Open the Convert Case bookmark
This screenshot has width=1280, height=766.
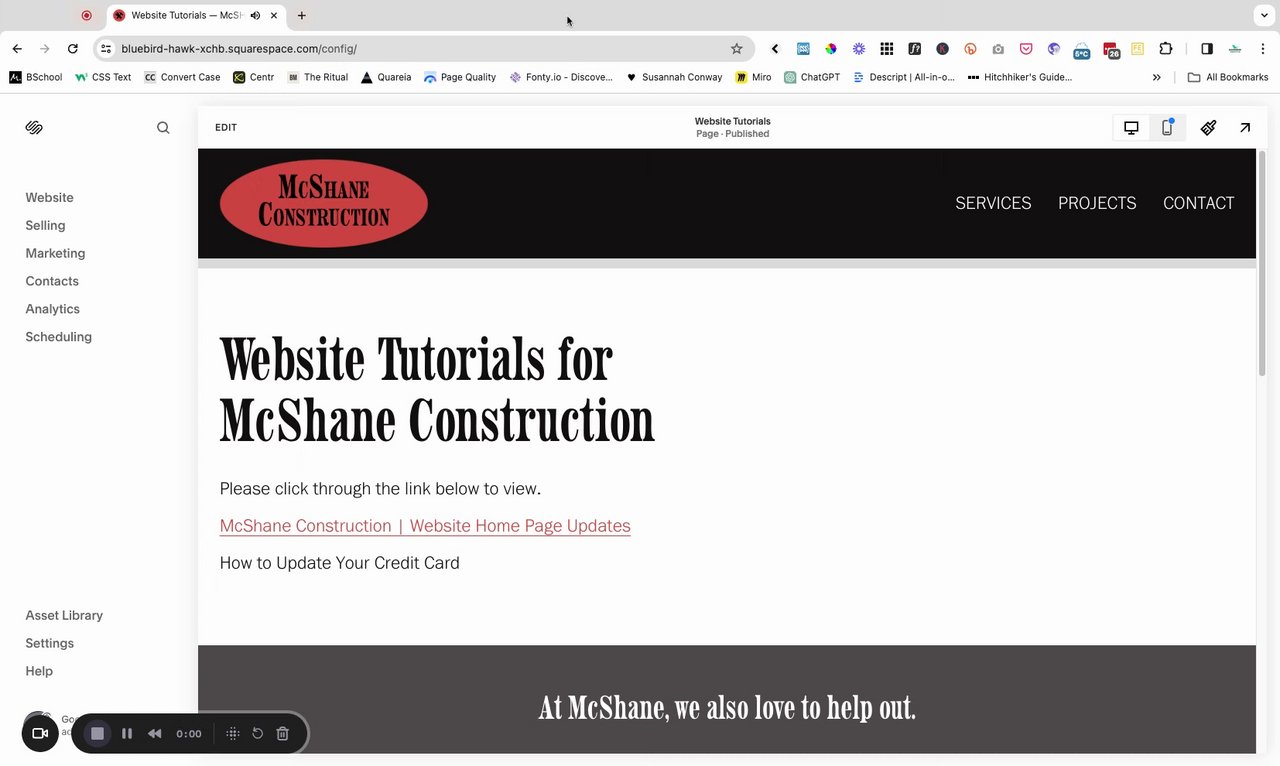[x=182, y=77]
